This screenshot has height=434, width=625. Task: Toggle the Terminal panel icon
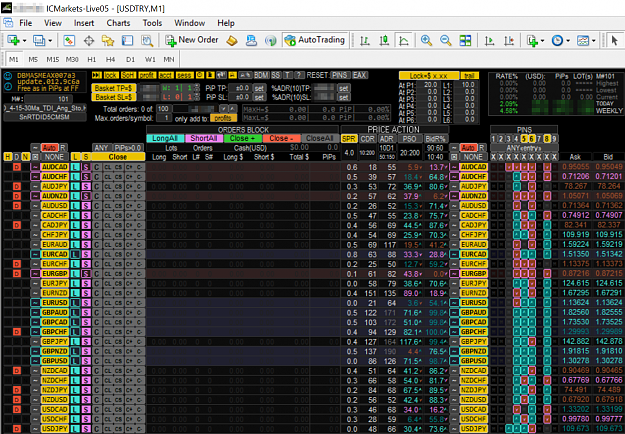tap(127, 40)
